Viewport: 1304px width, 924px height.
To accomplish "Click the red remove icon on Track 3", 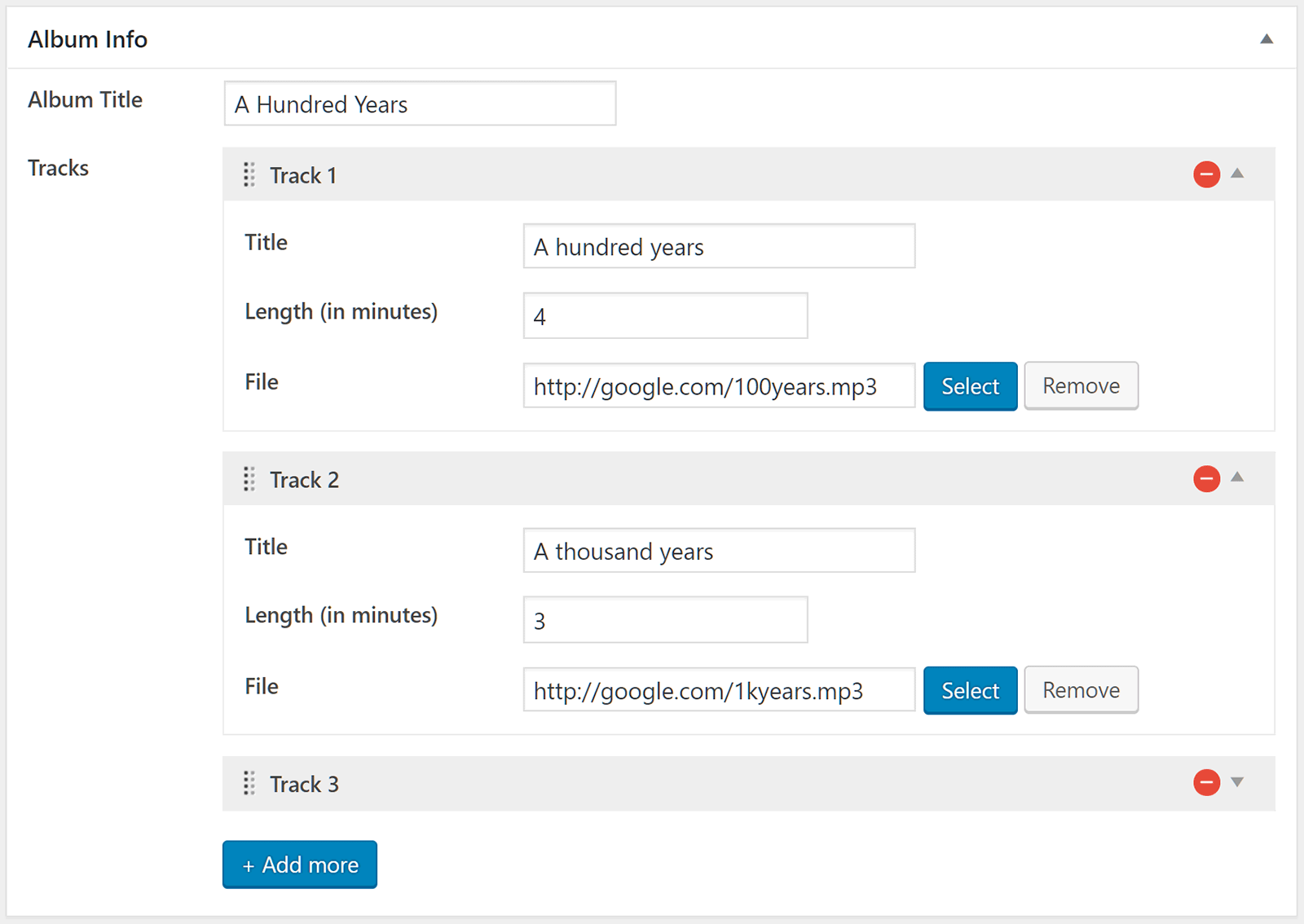I will (1206, 782).
